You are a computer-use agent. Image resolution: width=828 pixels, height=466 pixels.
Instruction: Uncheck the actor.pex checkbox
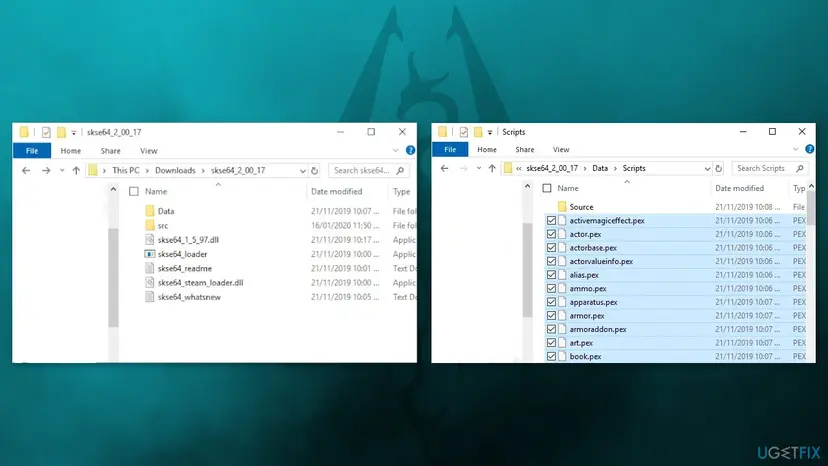(551, 234)
